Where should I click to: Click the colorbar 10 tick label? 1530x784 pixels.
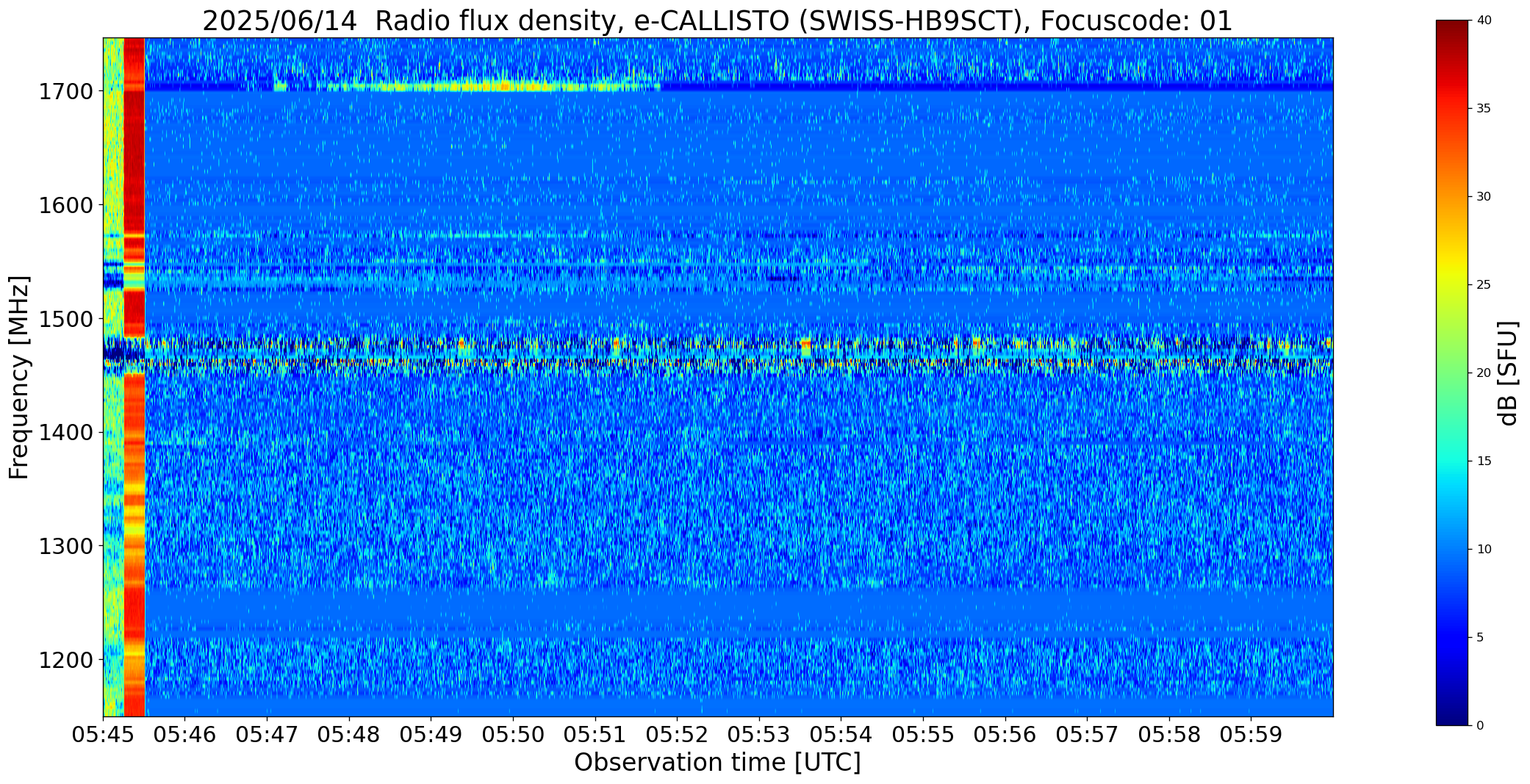[x=1484, y=550]
